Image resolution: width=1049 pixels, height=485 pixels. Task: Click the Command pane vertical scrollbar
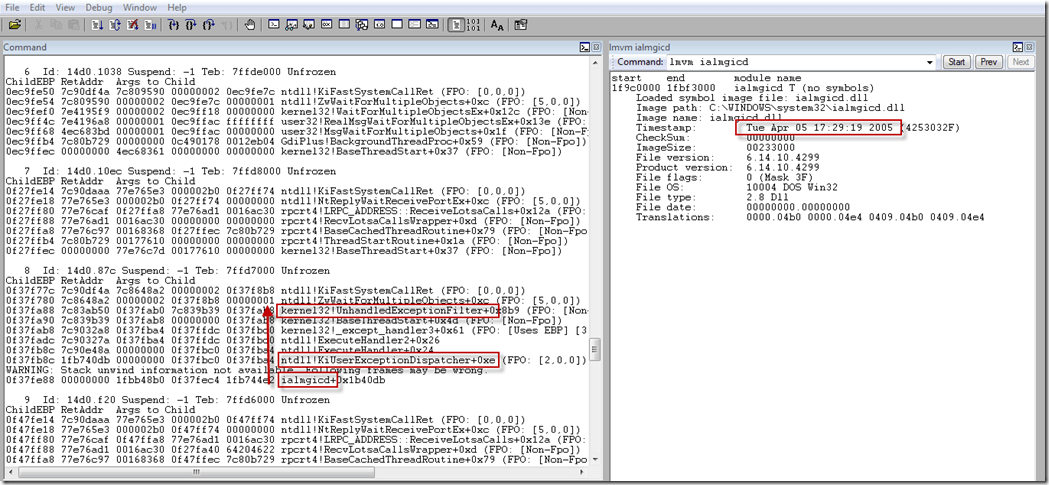tap(596, 250)
